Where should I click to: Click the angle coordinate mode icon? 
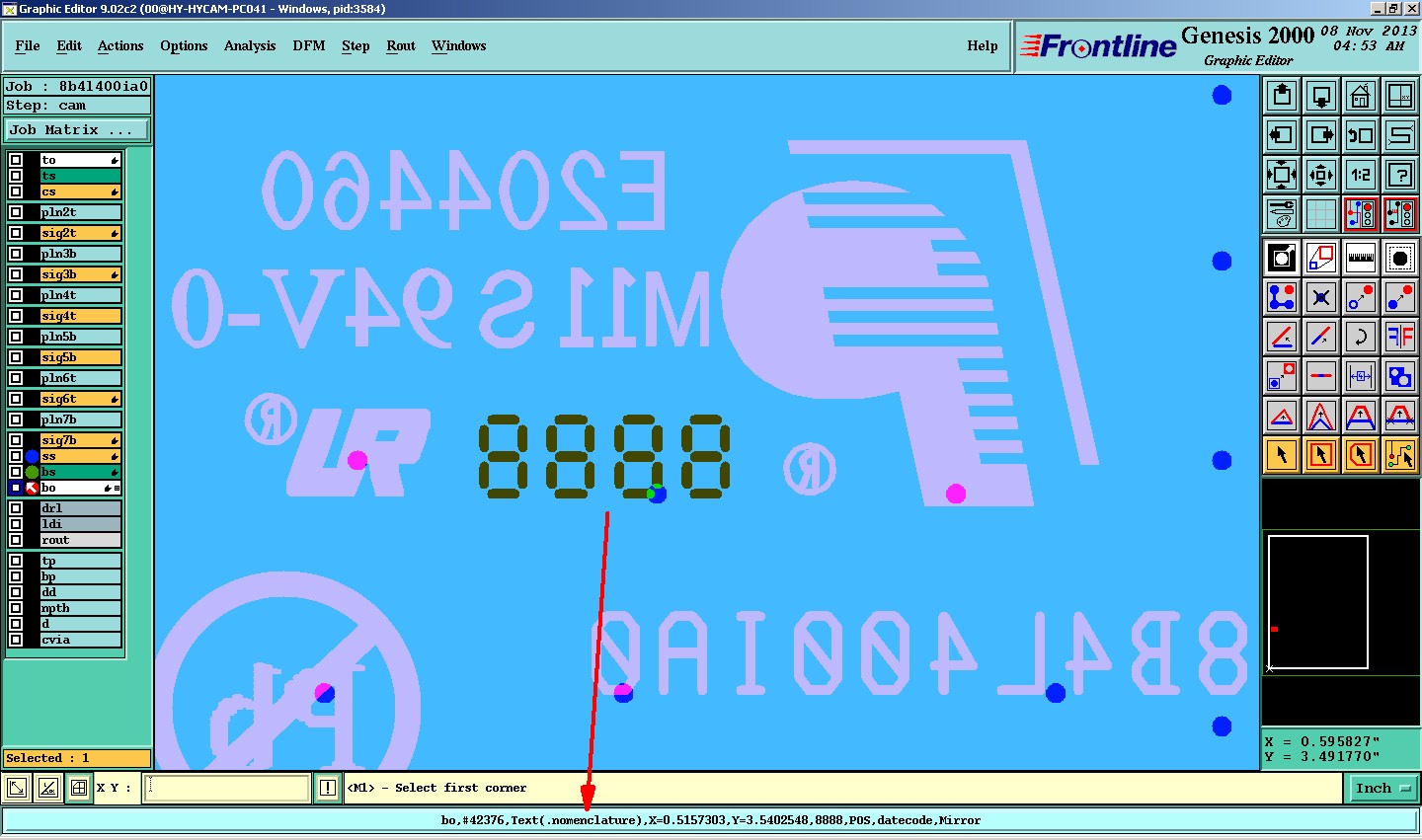point(47,788)
